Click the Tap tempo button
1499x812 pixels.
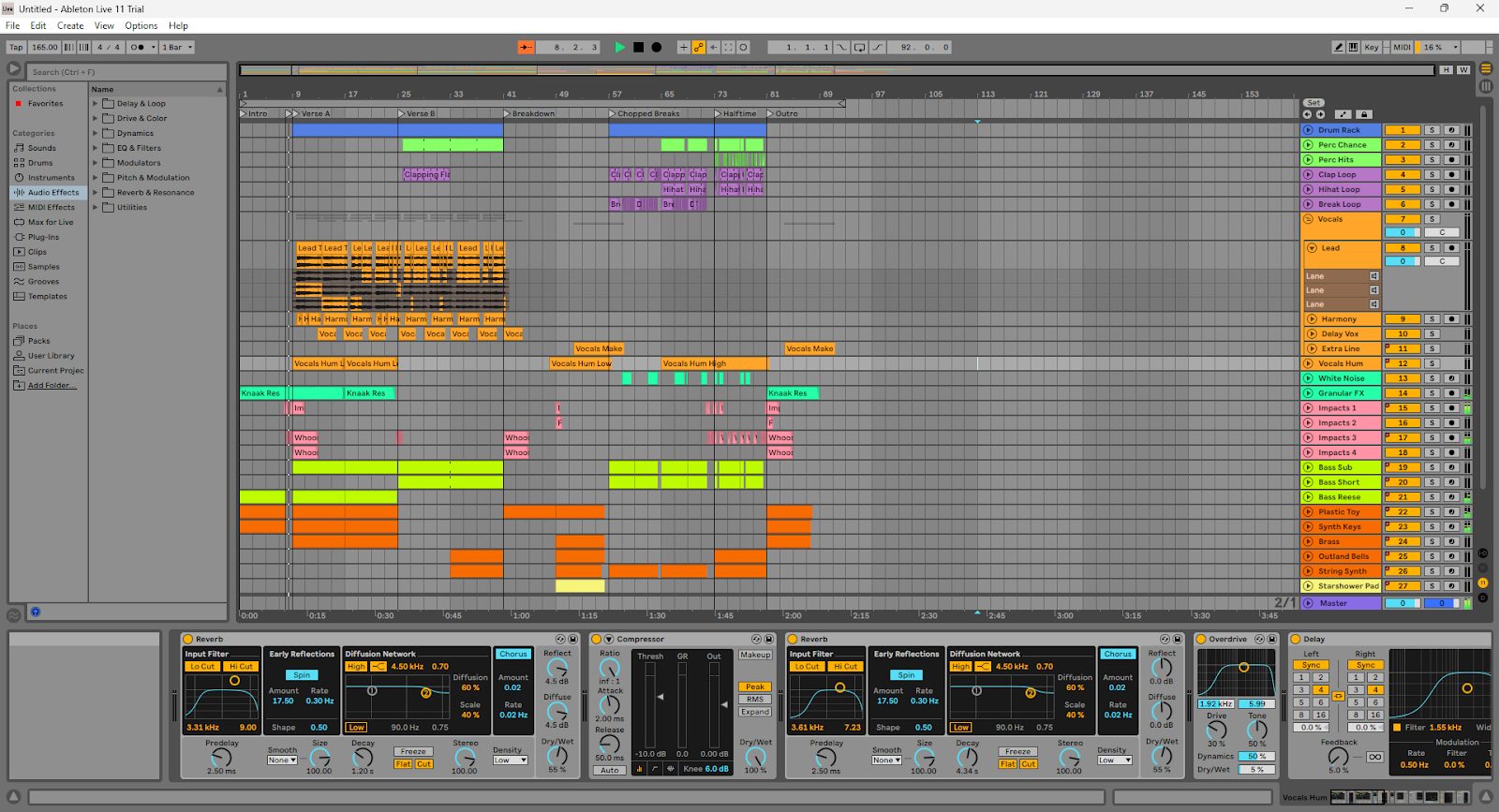(16, 47)
